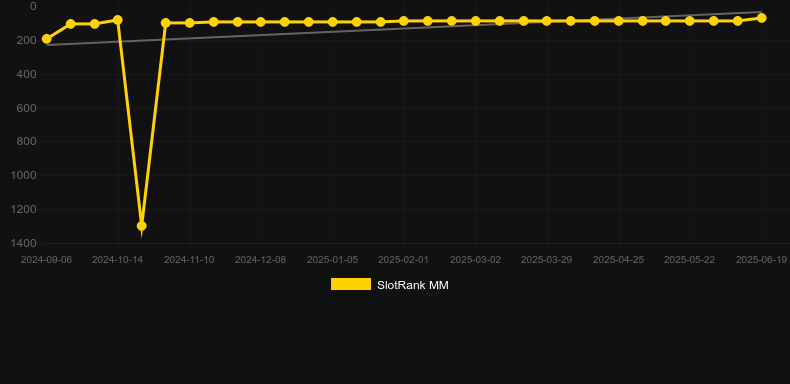Viewport: 790px width, 384px height.
Task: Select the data point above 2025-01-05
Action: coord(333,22)
